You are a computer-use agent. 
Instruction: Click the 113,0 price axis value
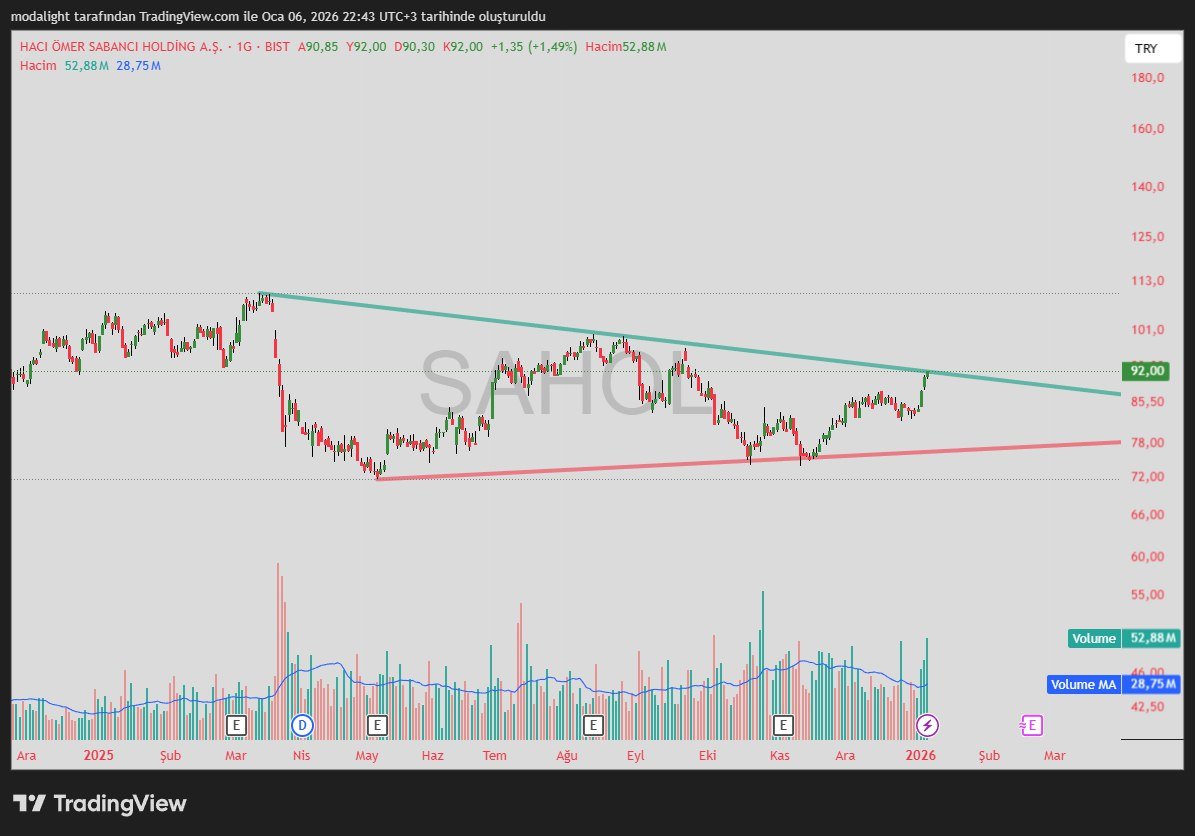1148,281
